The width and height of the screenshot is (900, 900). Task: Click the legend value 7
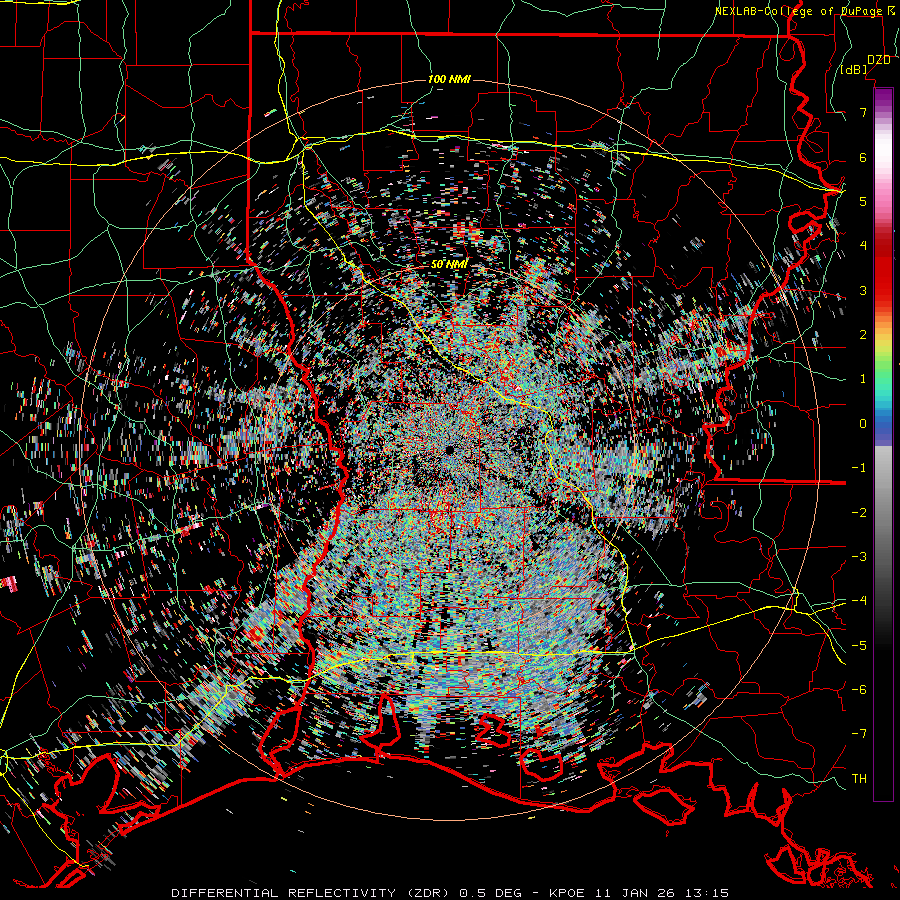[x=863, y=112]
